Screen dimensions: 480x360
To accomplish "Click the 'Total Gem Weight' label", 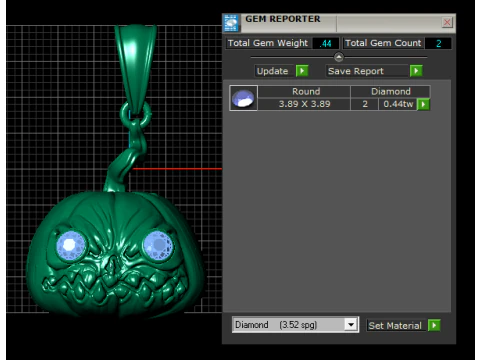I will tap(268, 43).
